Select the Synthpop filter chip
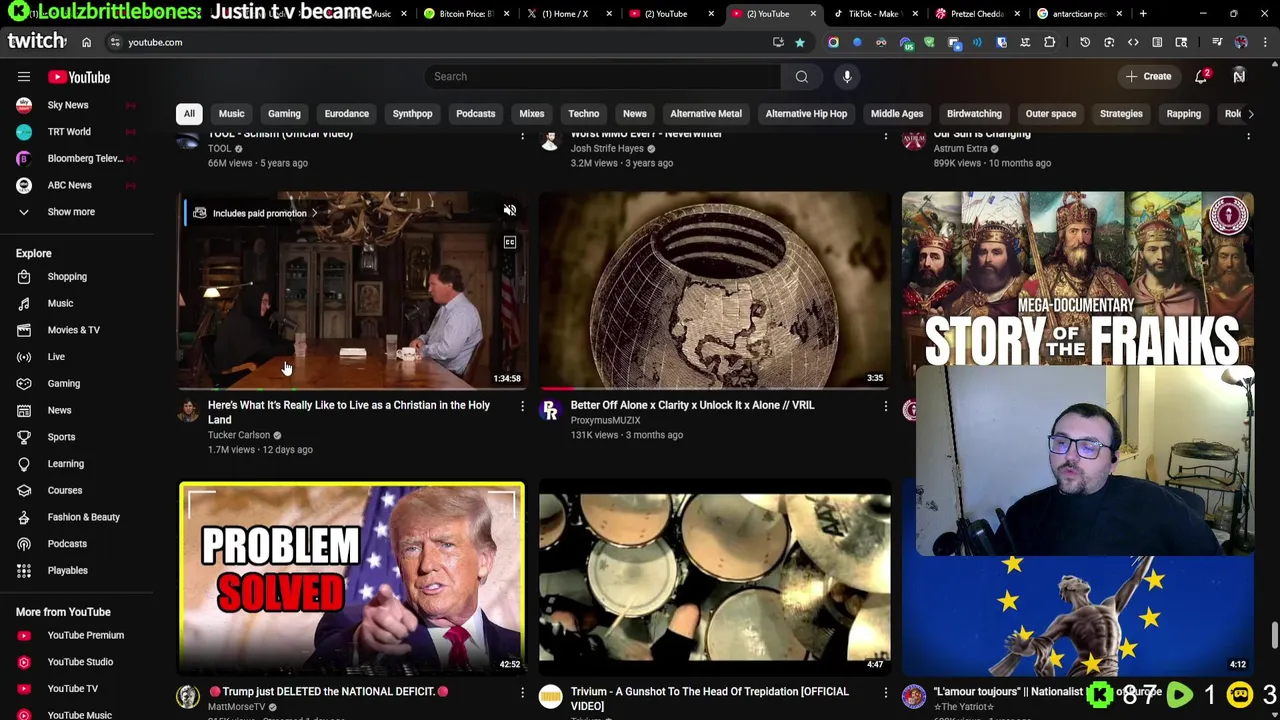The width and height of the screenshot is (1280, 720). coord(412,113)
